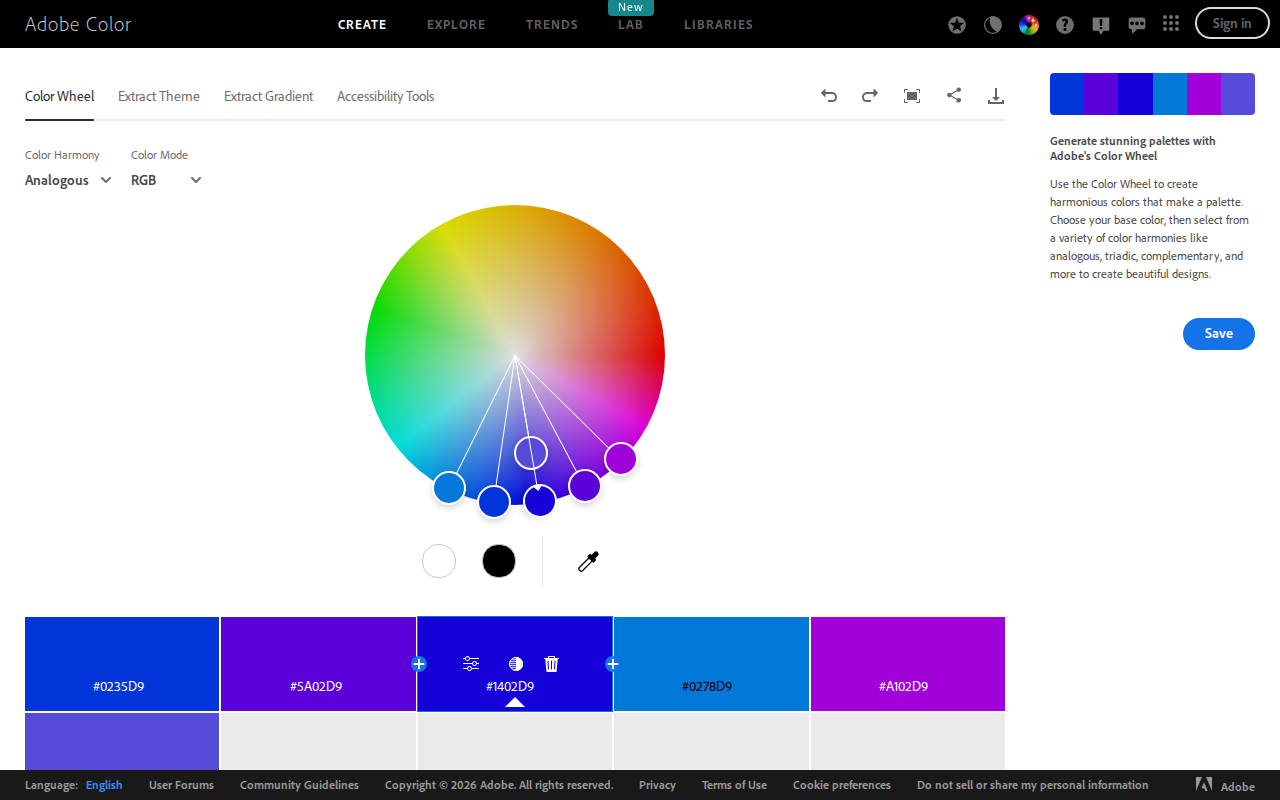
Task: Open the Terms of Use link
Action: pos(734,785)
